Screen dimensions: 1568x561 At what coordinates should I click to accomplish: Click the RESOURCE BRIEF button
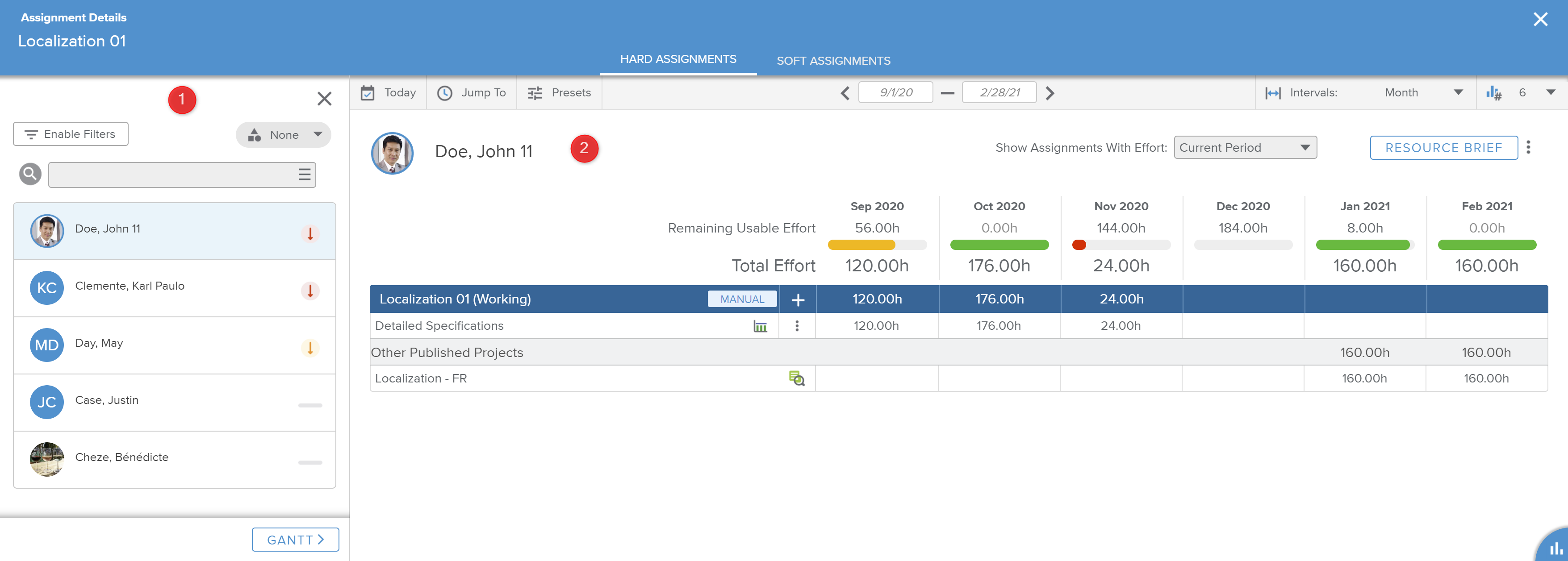pos(1443,148)
